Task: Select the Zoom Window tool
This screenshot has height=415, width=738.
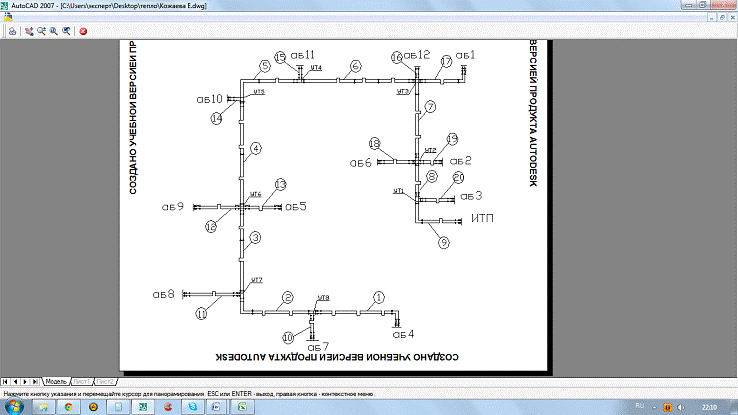Action: point(54,32)
